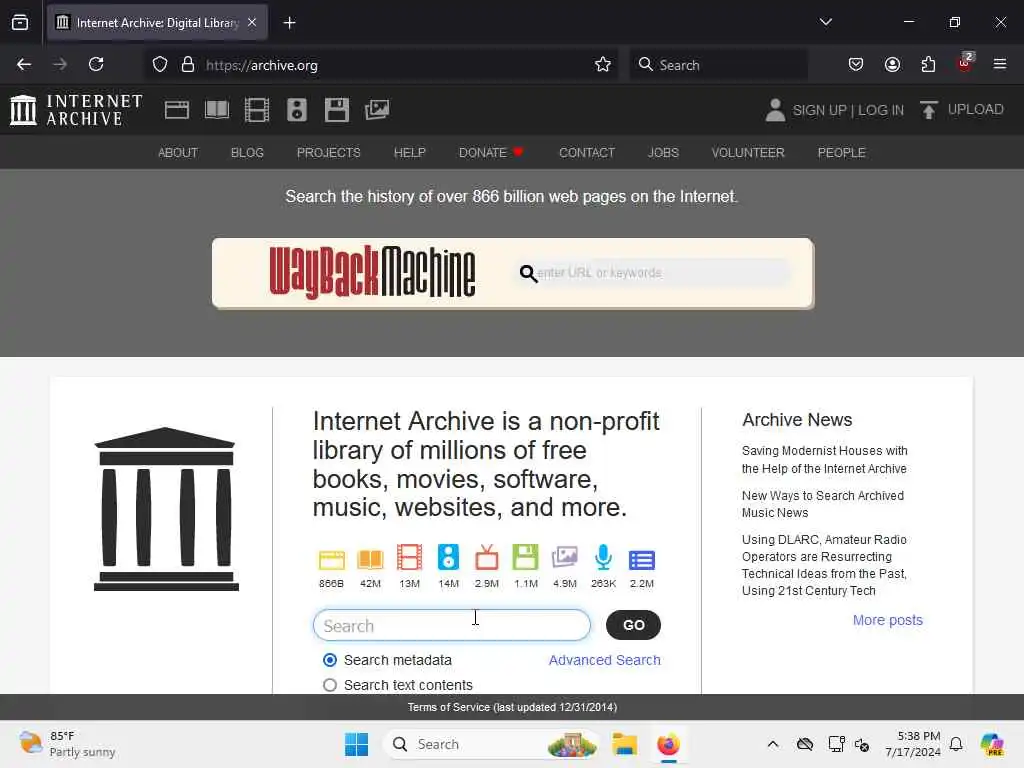Select the Search metadata radio button
This screenshot has width=1024, height=768.
click(330, 660)
